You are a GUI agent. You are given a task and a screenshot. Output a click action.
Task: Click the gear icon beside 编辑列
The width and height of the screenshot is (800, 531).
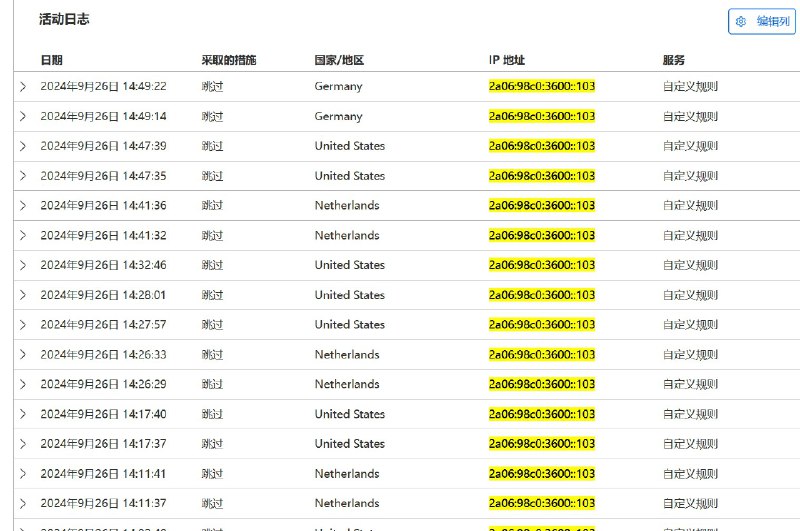pos(741,21)
